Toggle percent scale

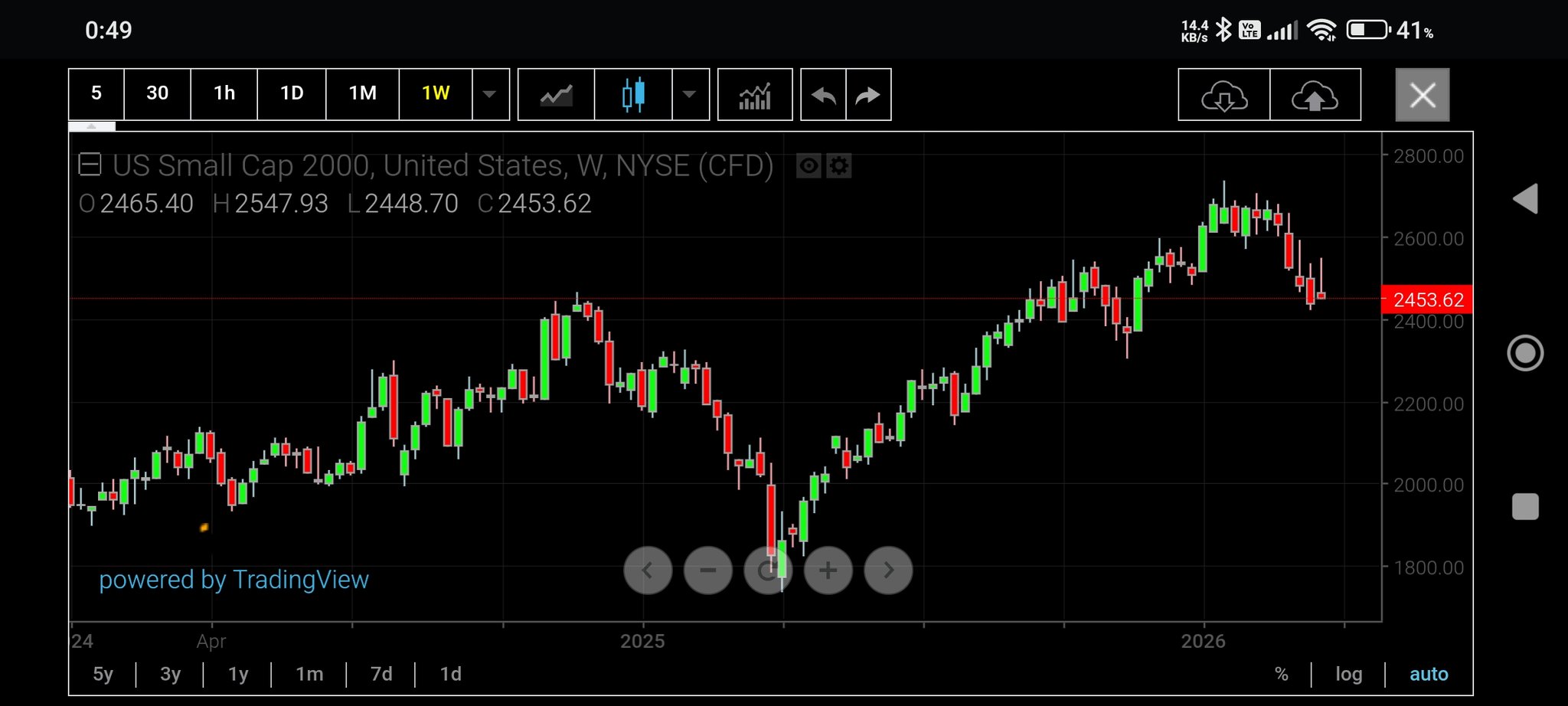tap(1282, 674)
